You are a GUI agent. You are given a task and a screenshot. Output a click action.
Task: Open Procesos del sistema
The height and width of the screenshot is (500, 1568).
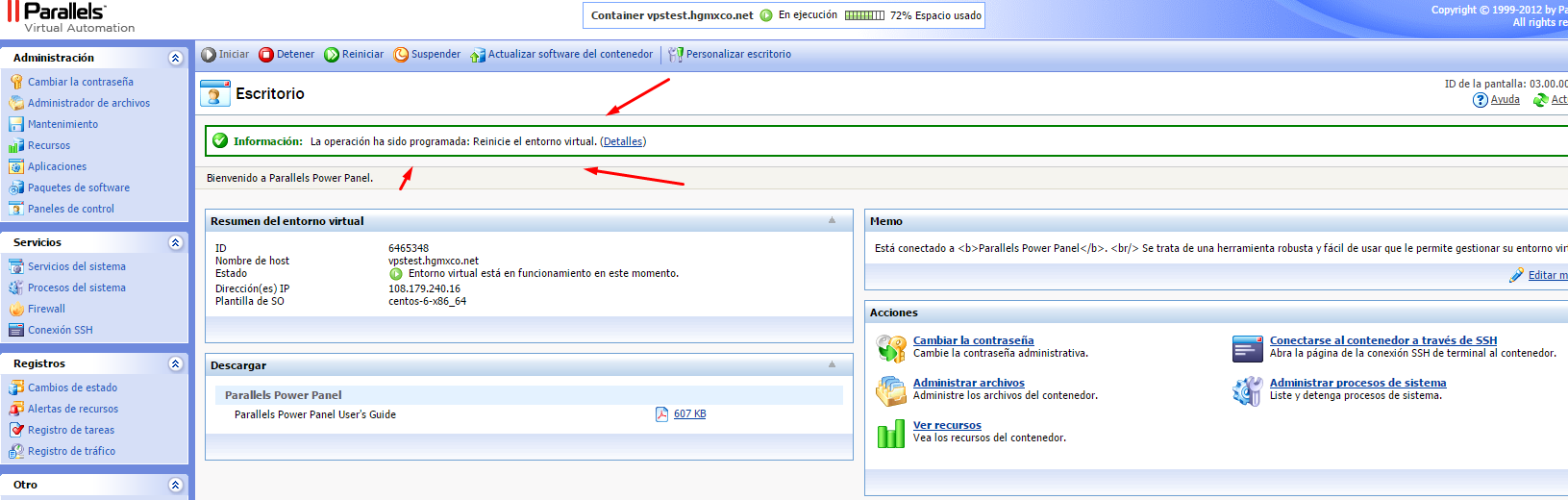point(77,287)
